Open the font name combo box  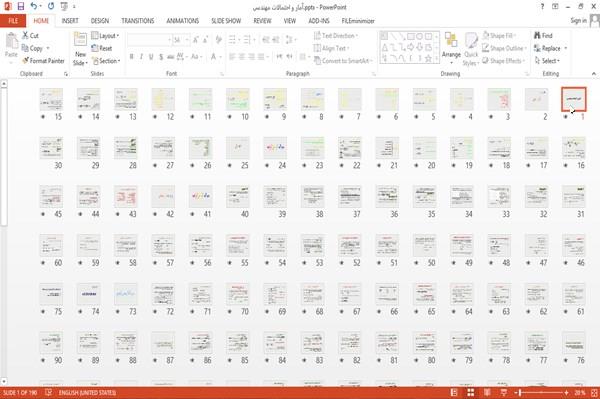click(149, 40)
